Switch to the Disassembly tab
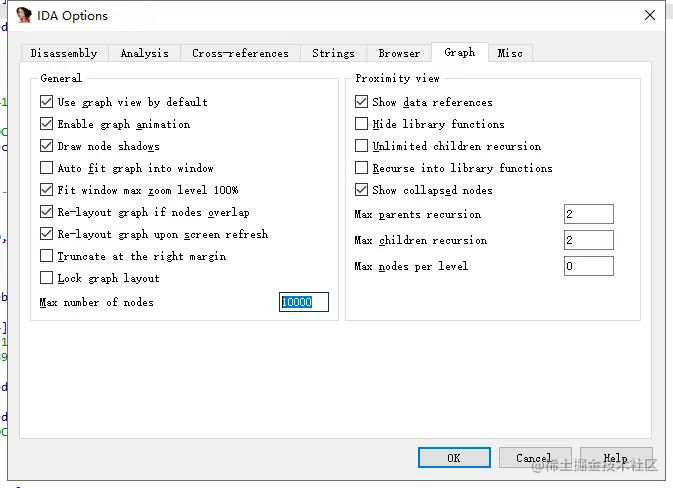Screen dimensions: 673x488 [x=64, y=53]
